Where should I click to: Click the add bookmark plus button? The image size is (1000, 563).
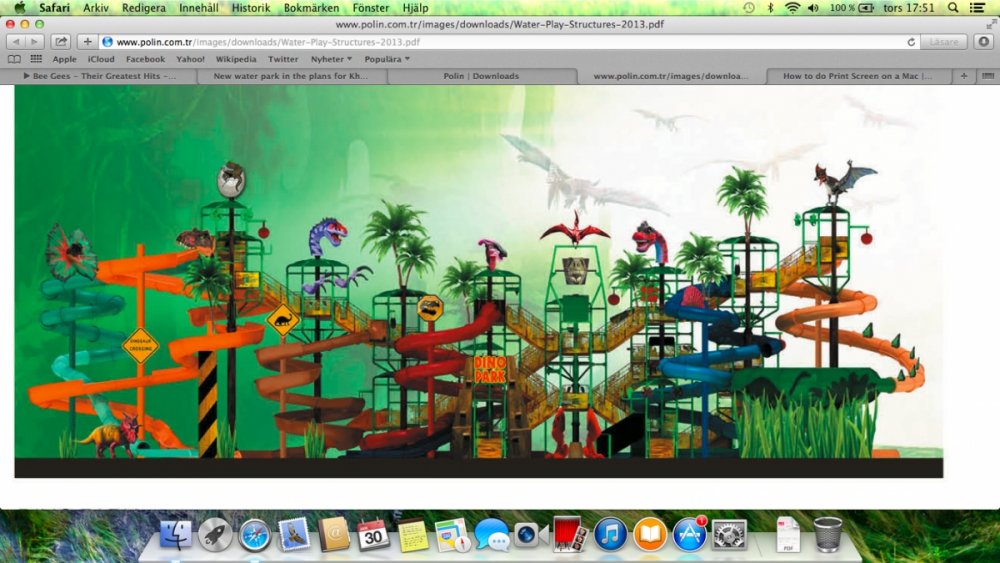pyautogui.click(x=88, y=42)
